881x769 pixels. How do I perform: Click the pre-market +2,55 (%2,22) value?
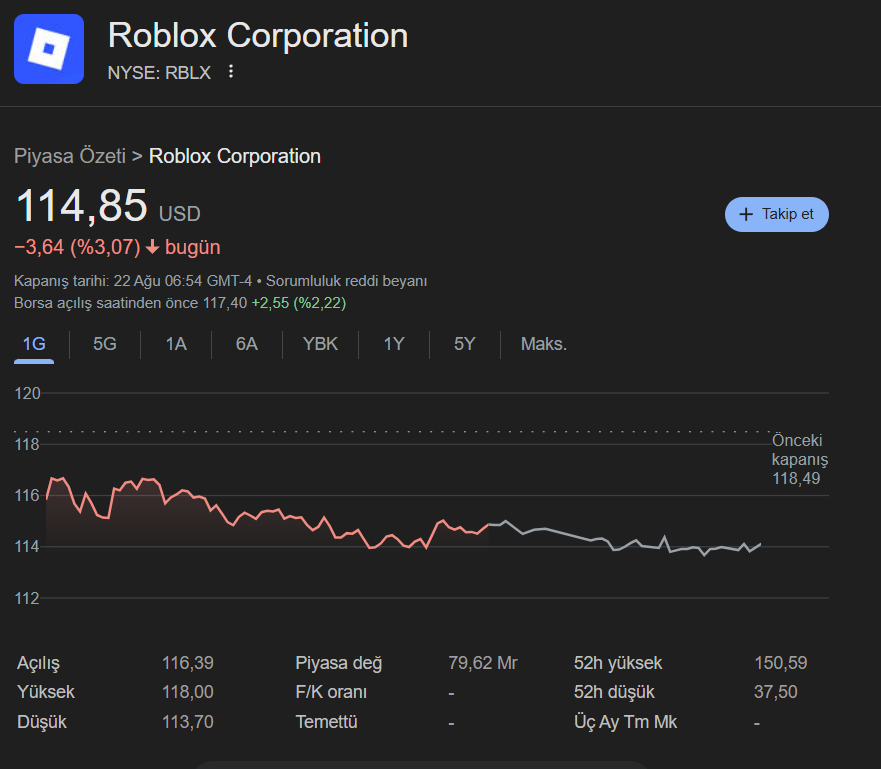point(298,303)
